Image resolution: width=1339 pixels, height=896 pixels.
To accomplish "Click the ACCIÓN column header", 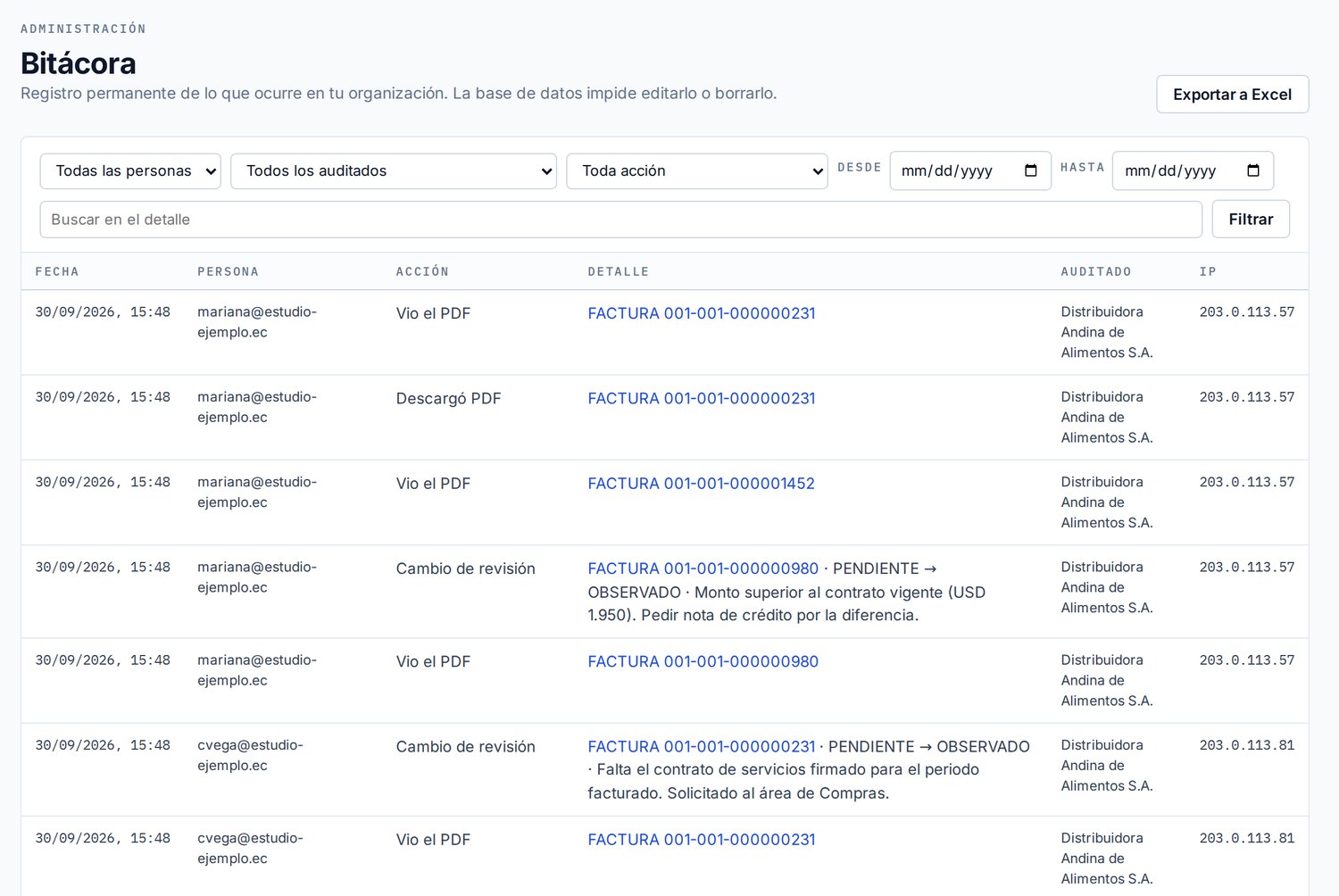I will click(422, 271).
